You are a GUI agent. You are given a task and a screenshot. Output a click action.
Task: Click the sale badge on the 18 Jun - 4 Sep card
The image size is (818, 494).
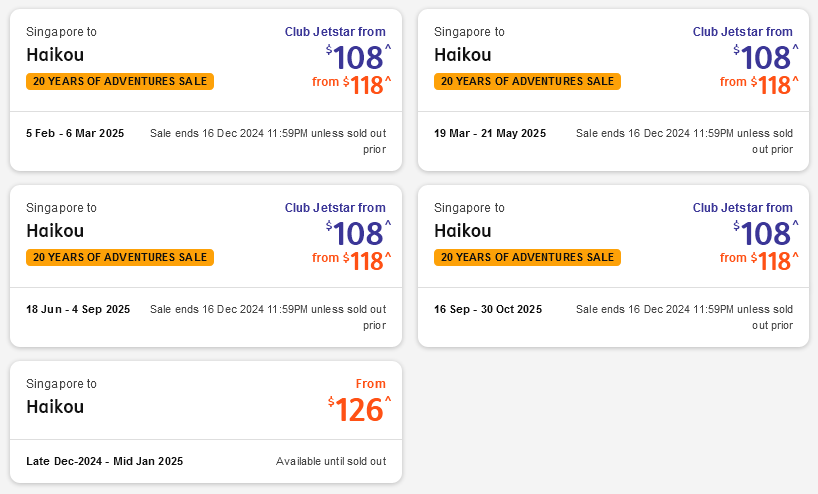tap(120, 257)
